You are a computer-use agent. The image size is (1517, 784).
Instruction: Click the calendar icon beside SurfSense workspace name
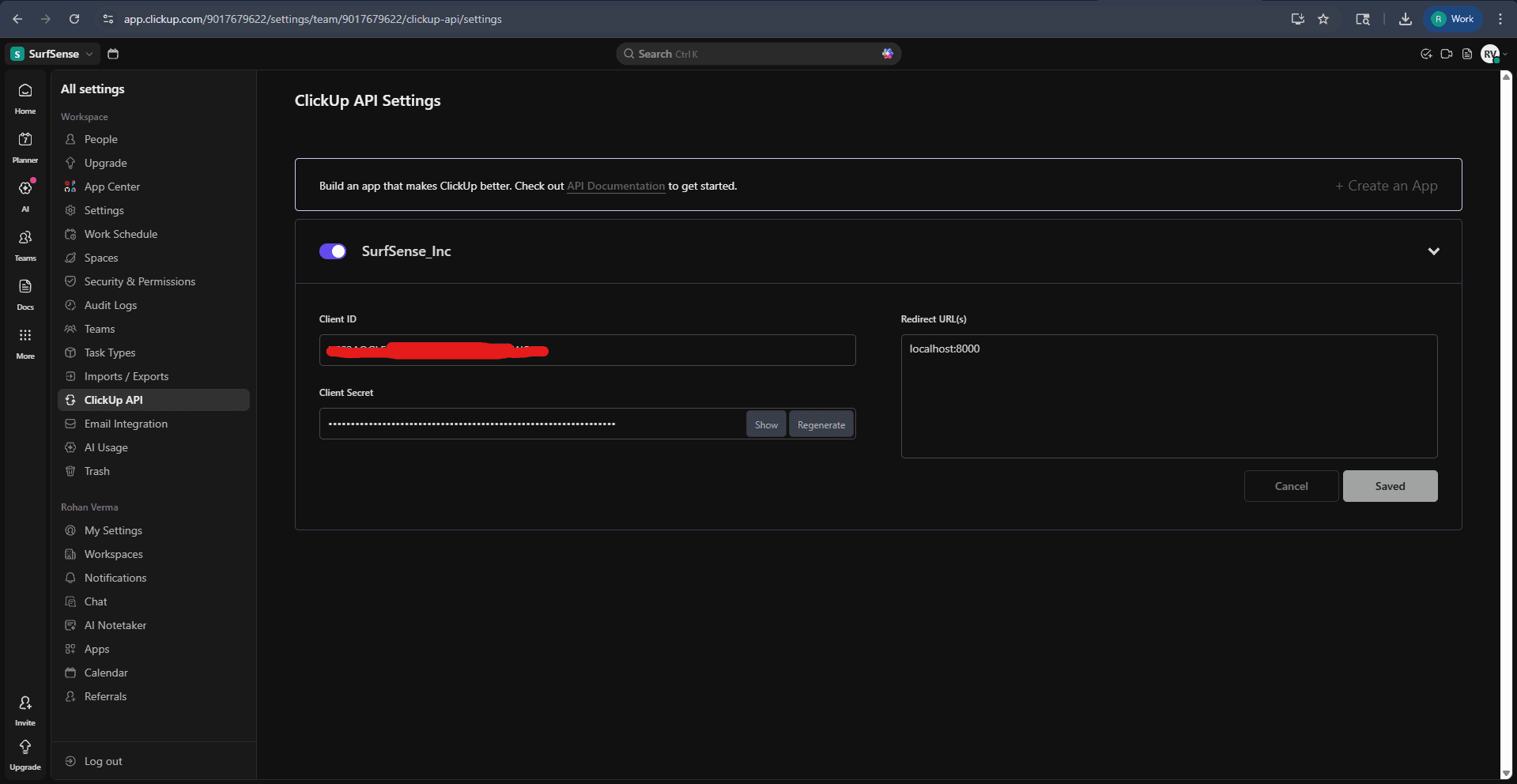tap(112, 54)
